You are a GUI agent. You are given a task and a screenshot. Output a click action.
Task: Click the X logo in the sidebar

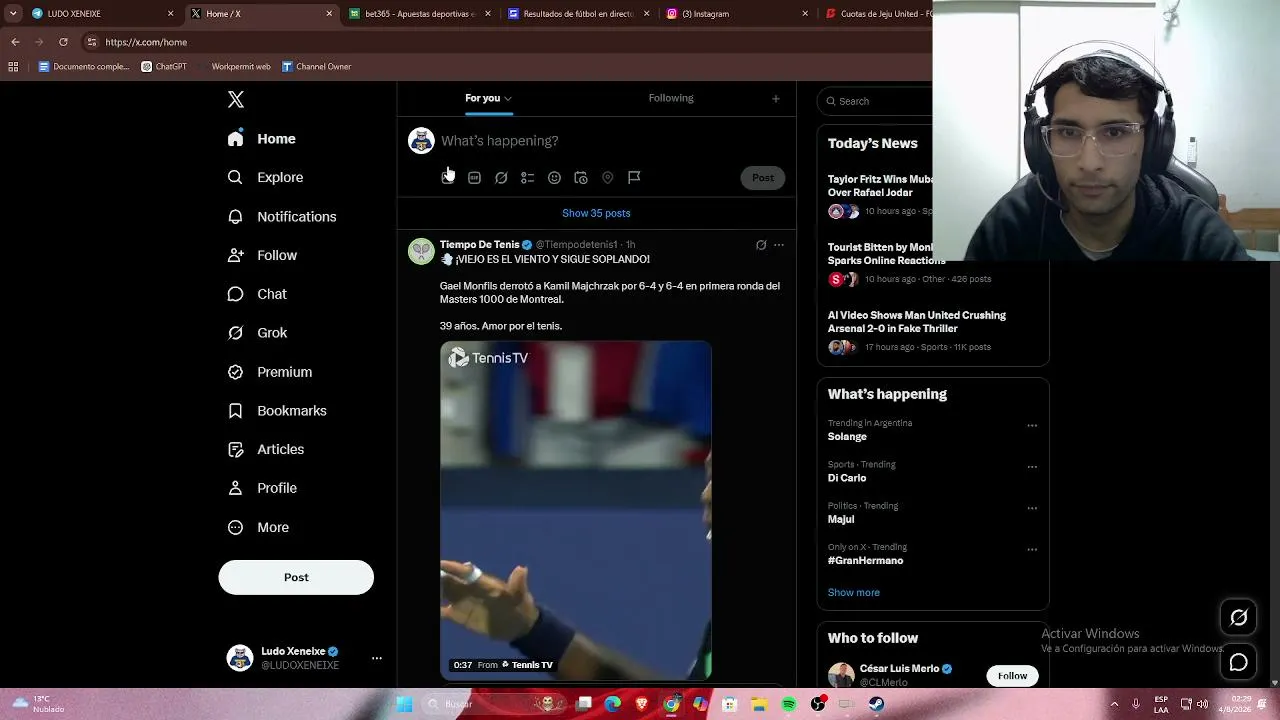click(x=236, y=99)
